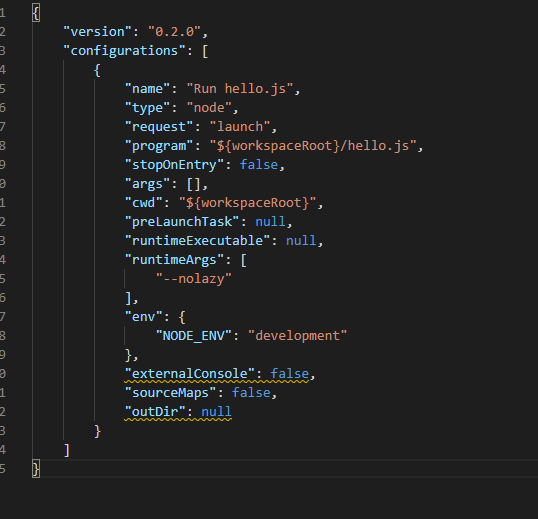538x519 pixels.
Task: Click the opening brace on the first line
Action: click(x=36, y=13)
